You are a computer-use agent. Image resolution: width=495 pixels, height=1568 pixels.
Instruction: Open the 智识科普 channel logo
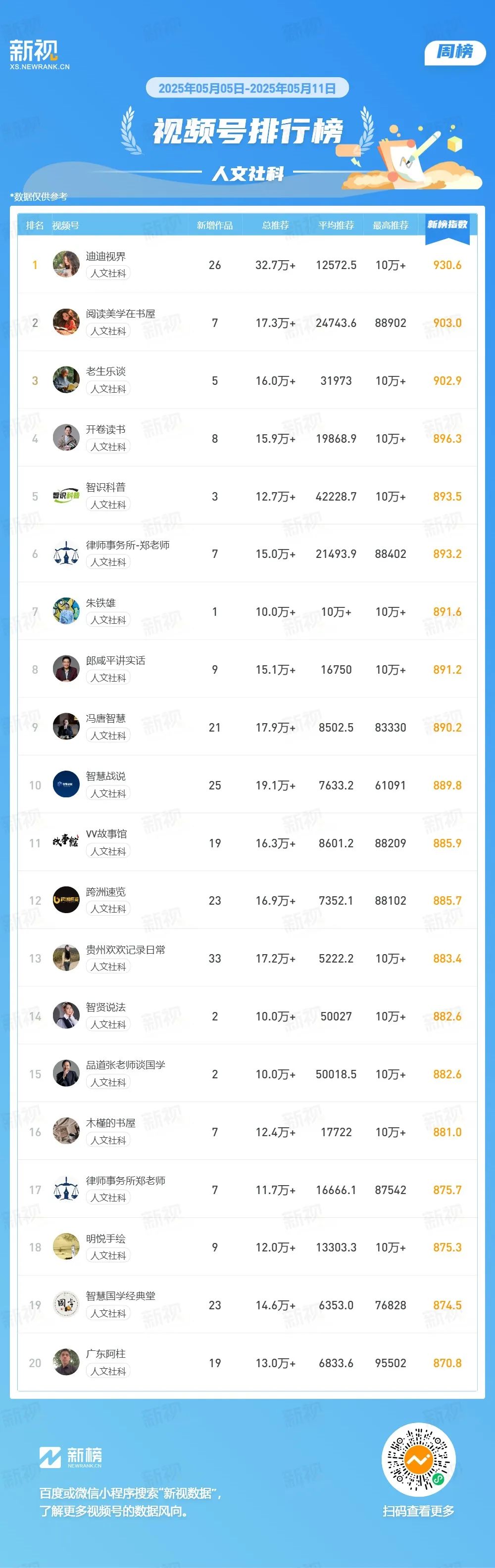click(x=66, y=496)
